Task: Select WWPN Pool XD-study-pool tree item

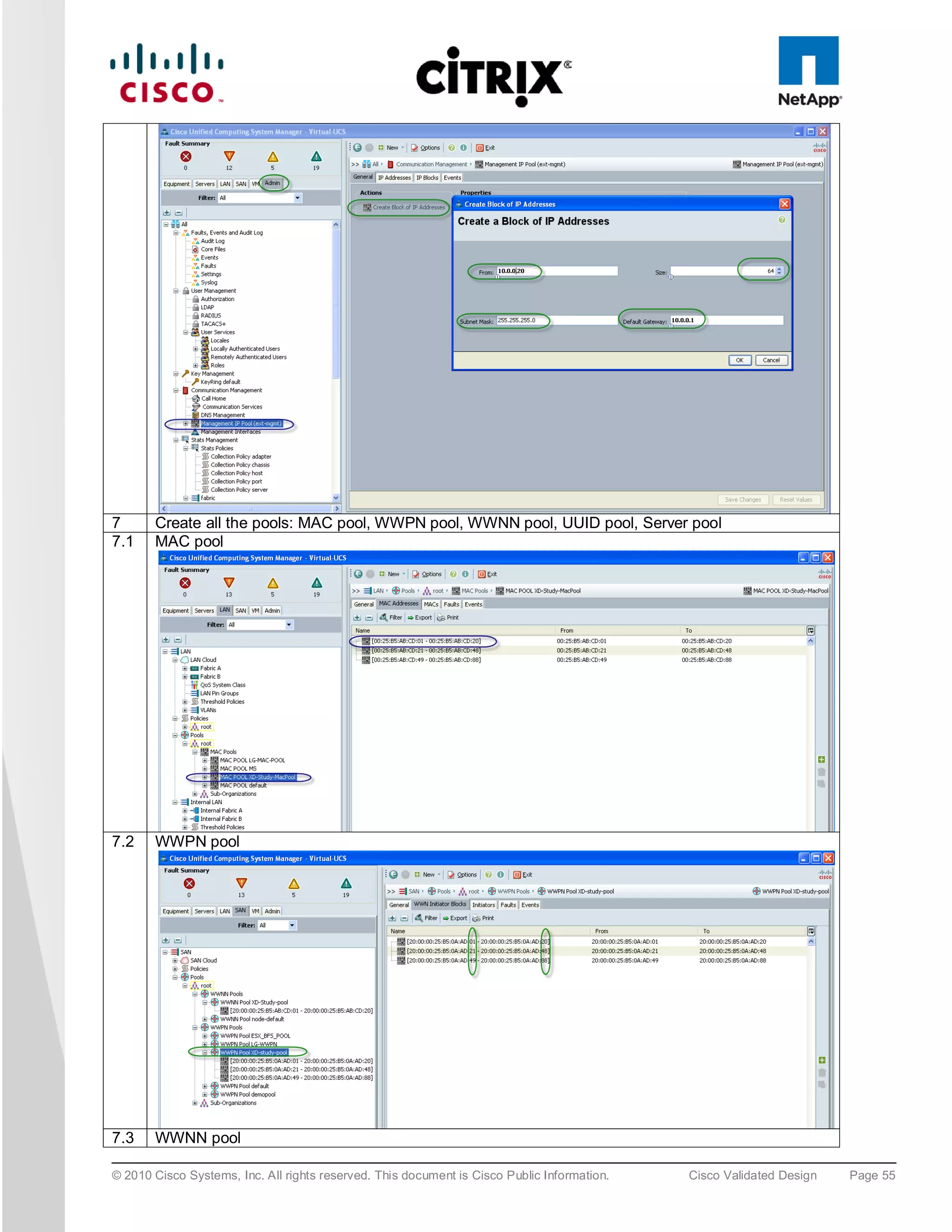Action: click(x=254, y=1053)
